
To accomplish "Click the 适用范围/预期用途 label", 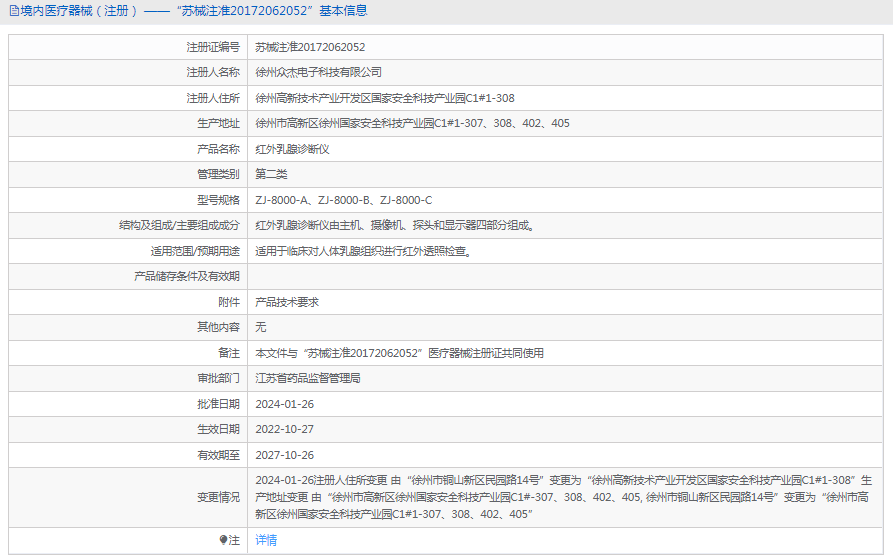I will (195, 251).
